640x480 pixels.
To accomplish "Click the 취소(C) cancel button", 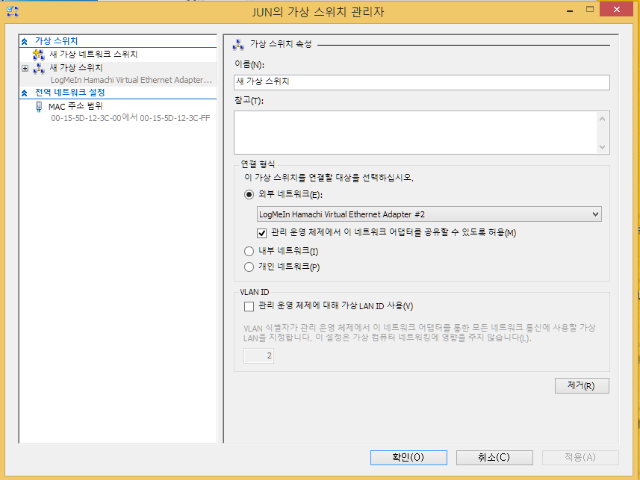I will (x=494, y=457).
